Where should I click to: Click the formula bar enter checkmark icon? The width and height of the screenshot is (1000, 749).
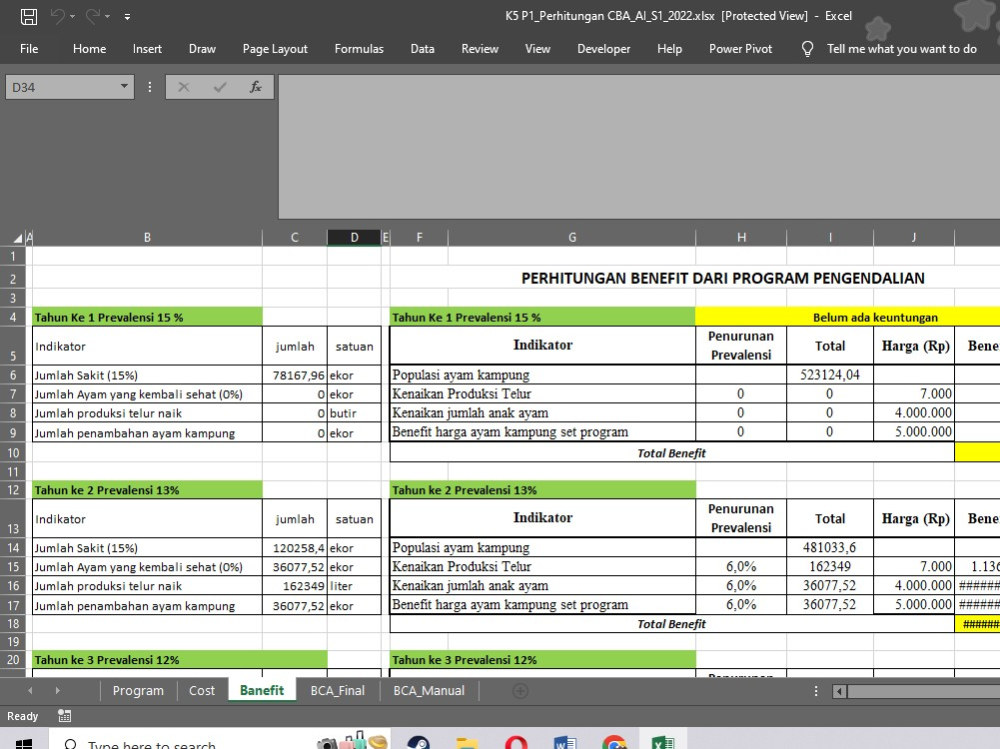point(220,87)
